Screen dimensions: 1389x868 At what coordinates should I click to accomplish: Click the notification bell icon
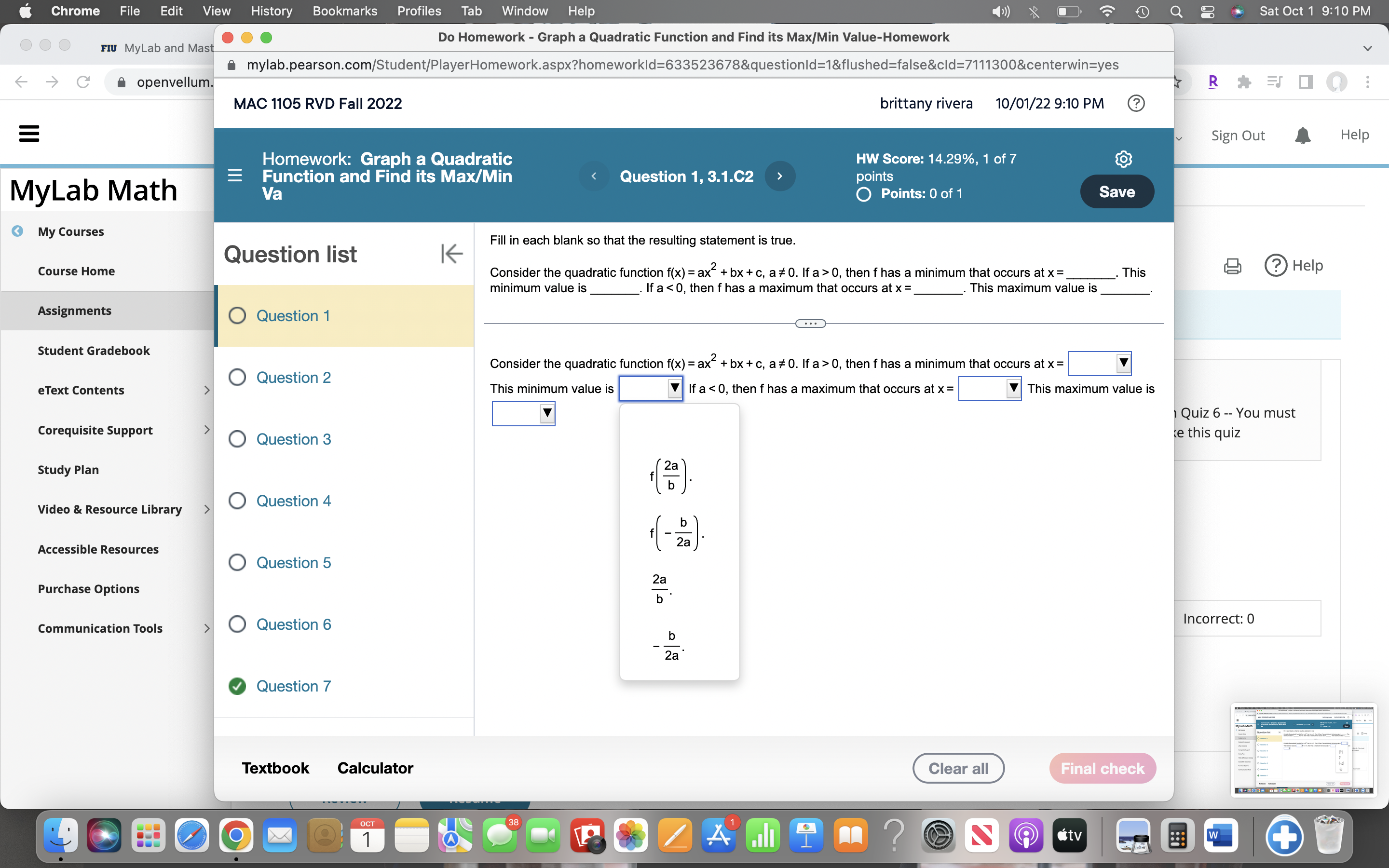pyautogui.click(x=1302, y=136)
